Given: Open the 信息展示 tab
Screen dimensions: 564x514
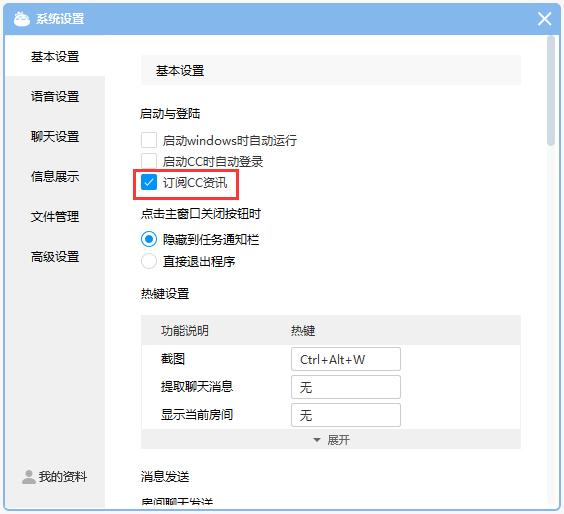Looking at the screenshot, I should click(55, 176).
